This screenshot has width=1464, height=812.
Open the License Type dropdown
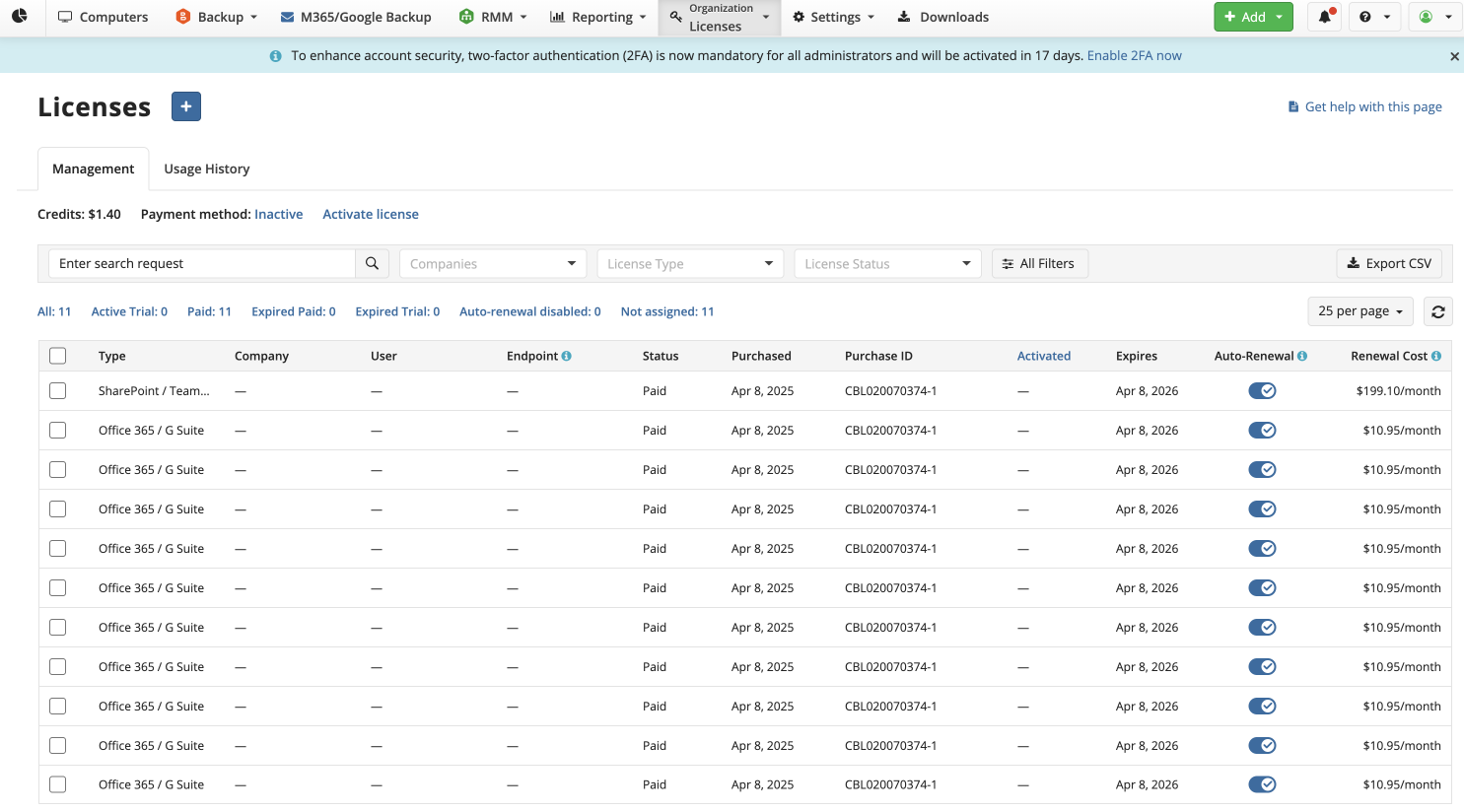point(689,263)
